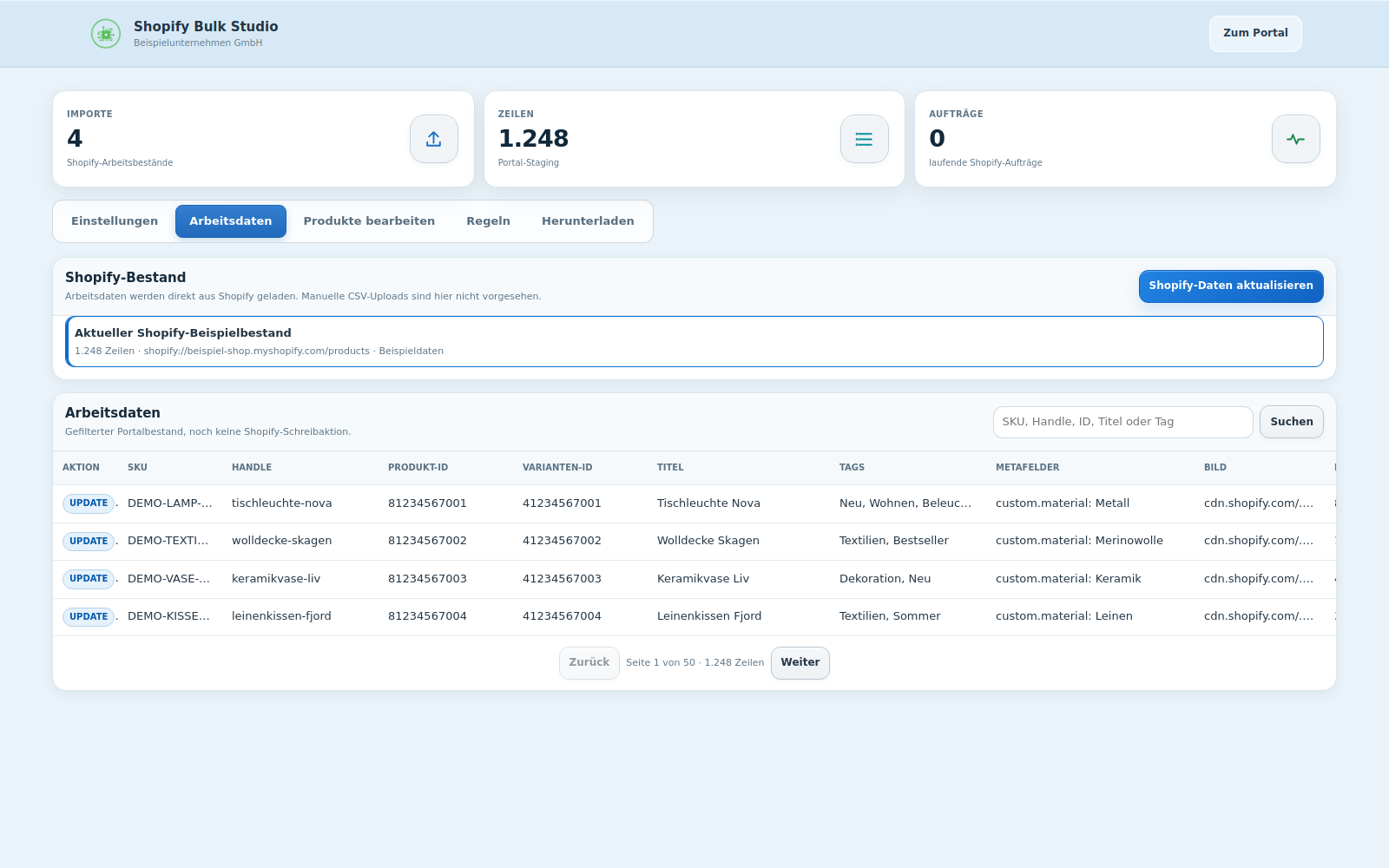Click tags cell Textilien, Bestseller

pyautogui.click(x=894, y=541)
